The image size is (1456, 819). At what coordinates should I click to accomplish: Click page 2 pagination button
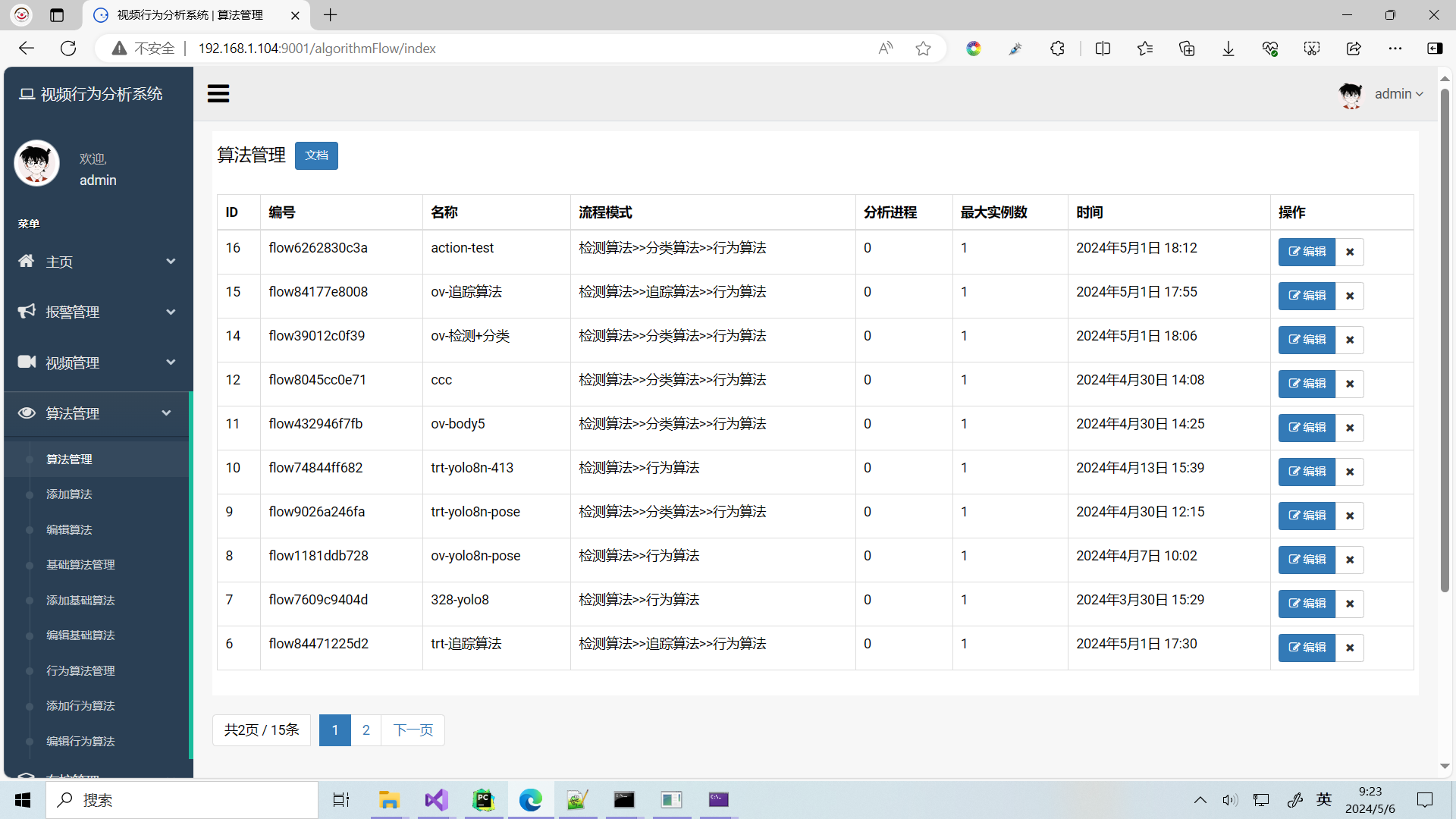pos(365,730)
